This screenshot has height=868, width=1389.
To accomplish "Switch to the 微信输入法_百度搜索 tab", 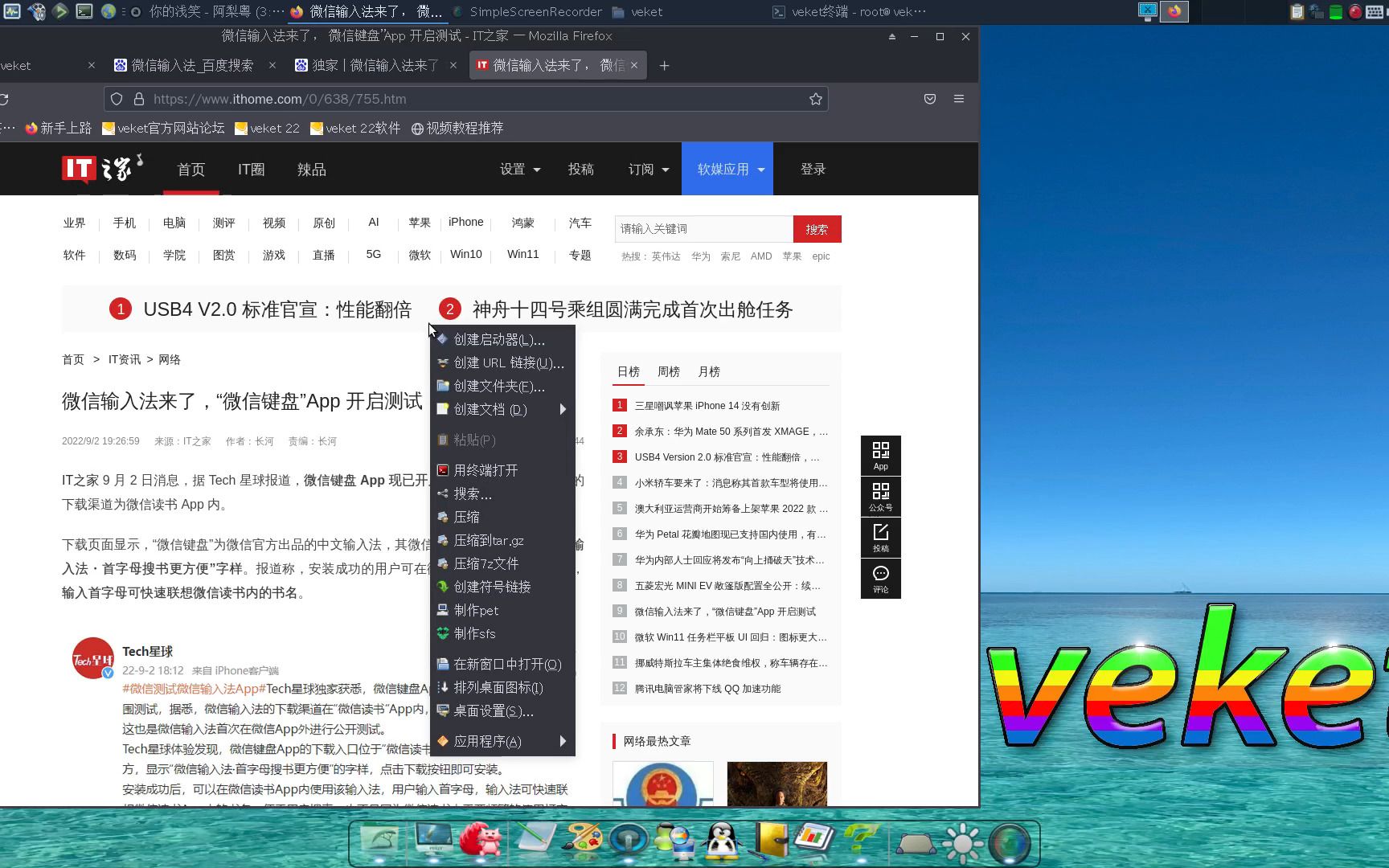I will (191, 66).
